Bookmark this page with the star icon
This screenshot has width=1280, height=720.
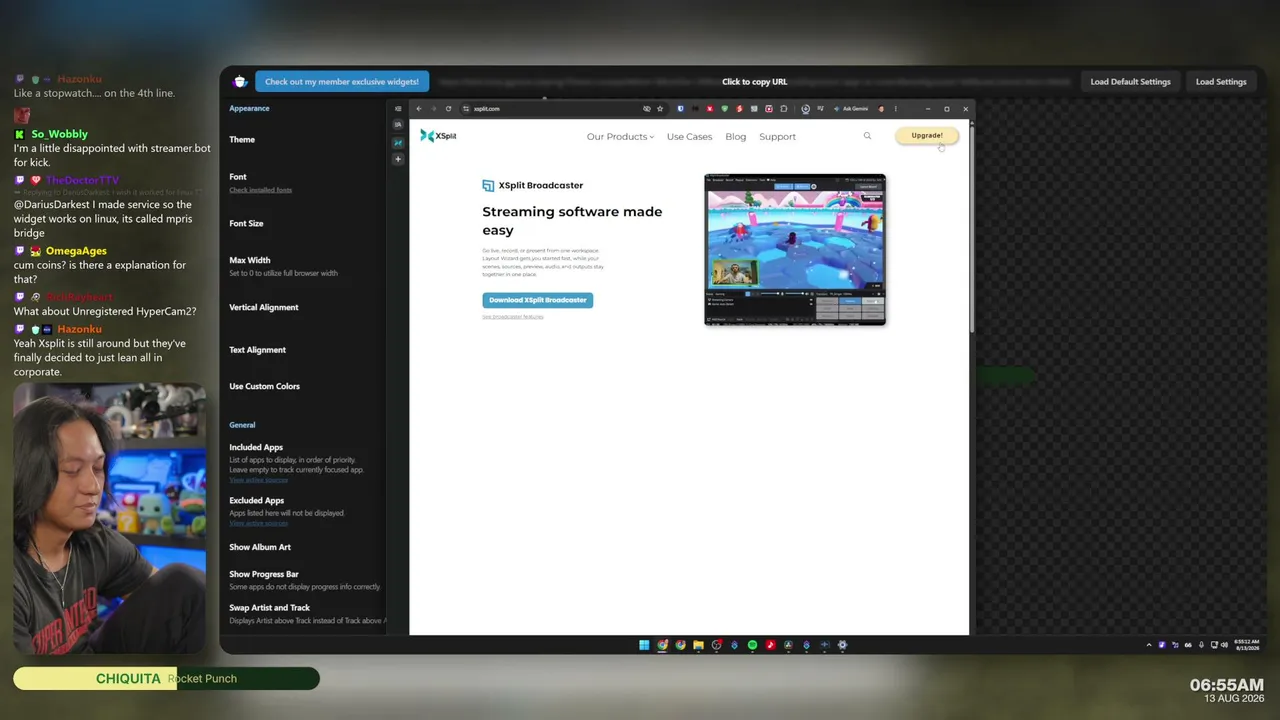(660, 109)
